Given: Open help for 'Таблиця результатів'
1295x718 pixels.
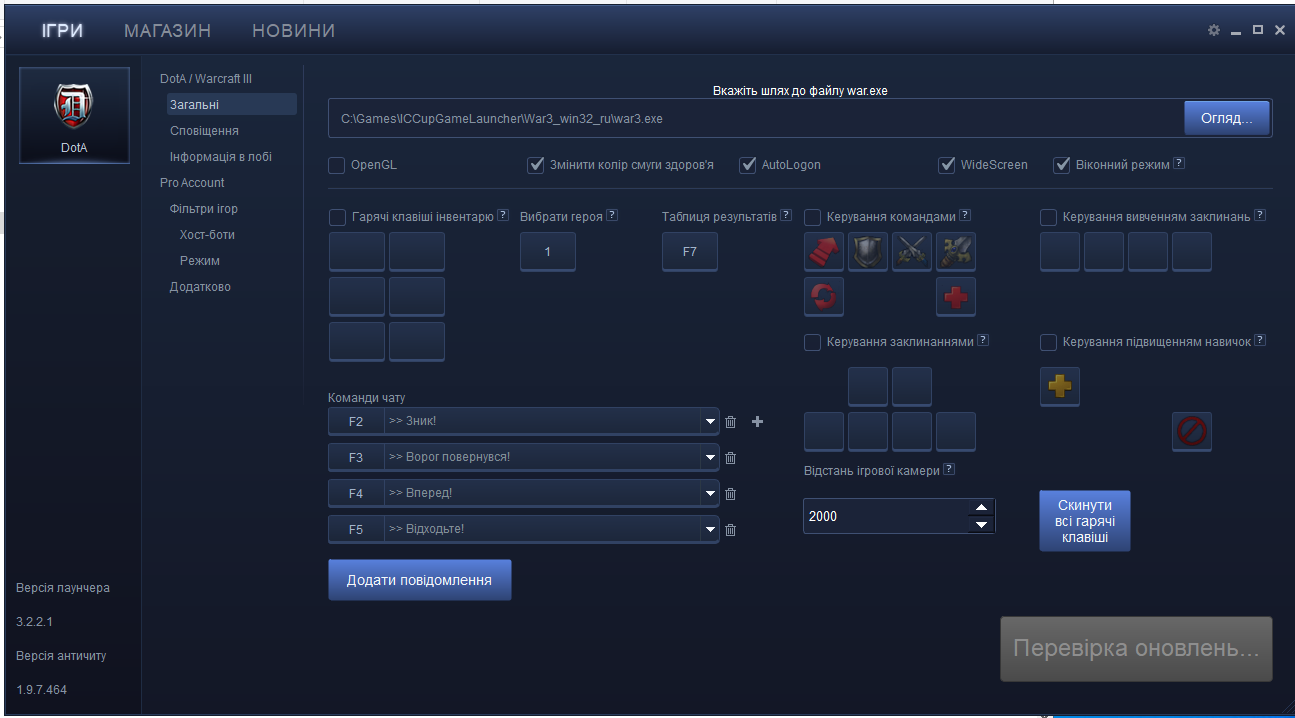Looking at the screenshot, I should (x=786, y=214).
